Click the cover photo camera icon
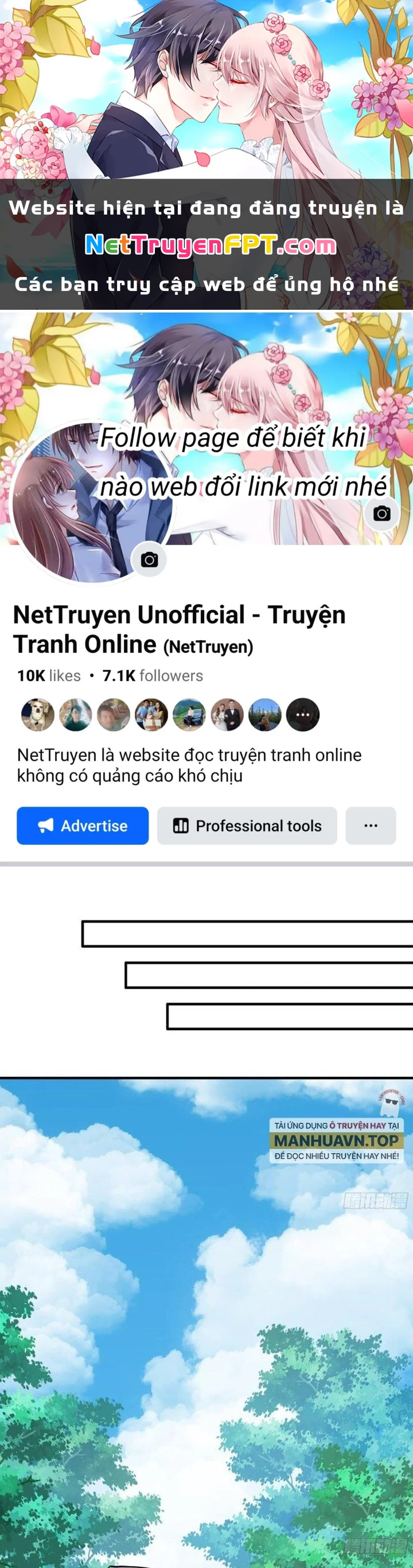The width and height of the screenshot is (413, 1568). tap(381, 513)
